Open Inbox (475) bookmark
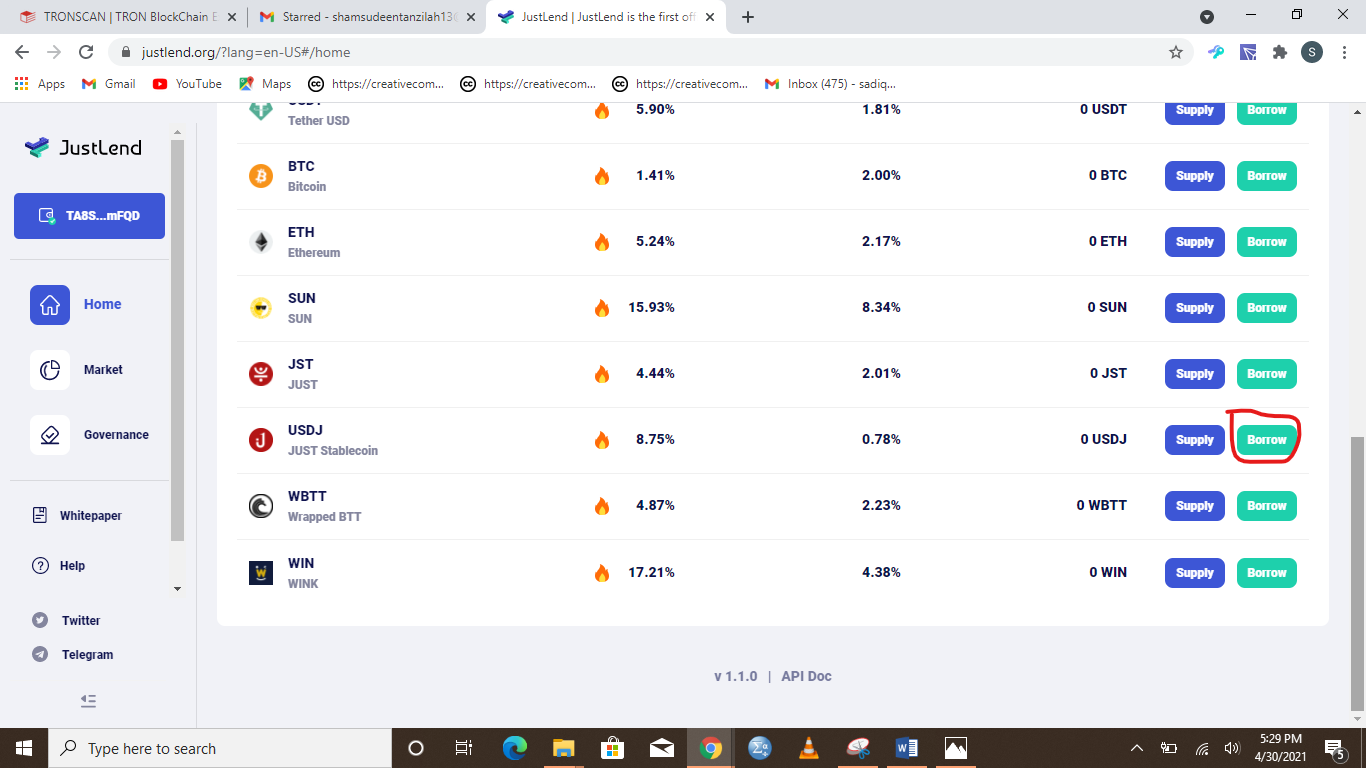1366x768 pixels. (x=830, y=84)
